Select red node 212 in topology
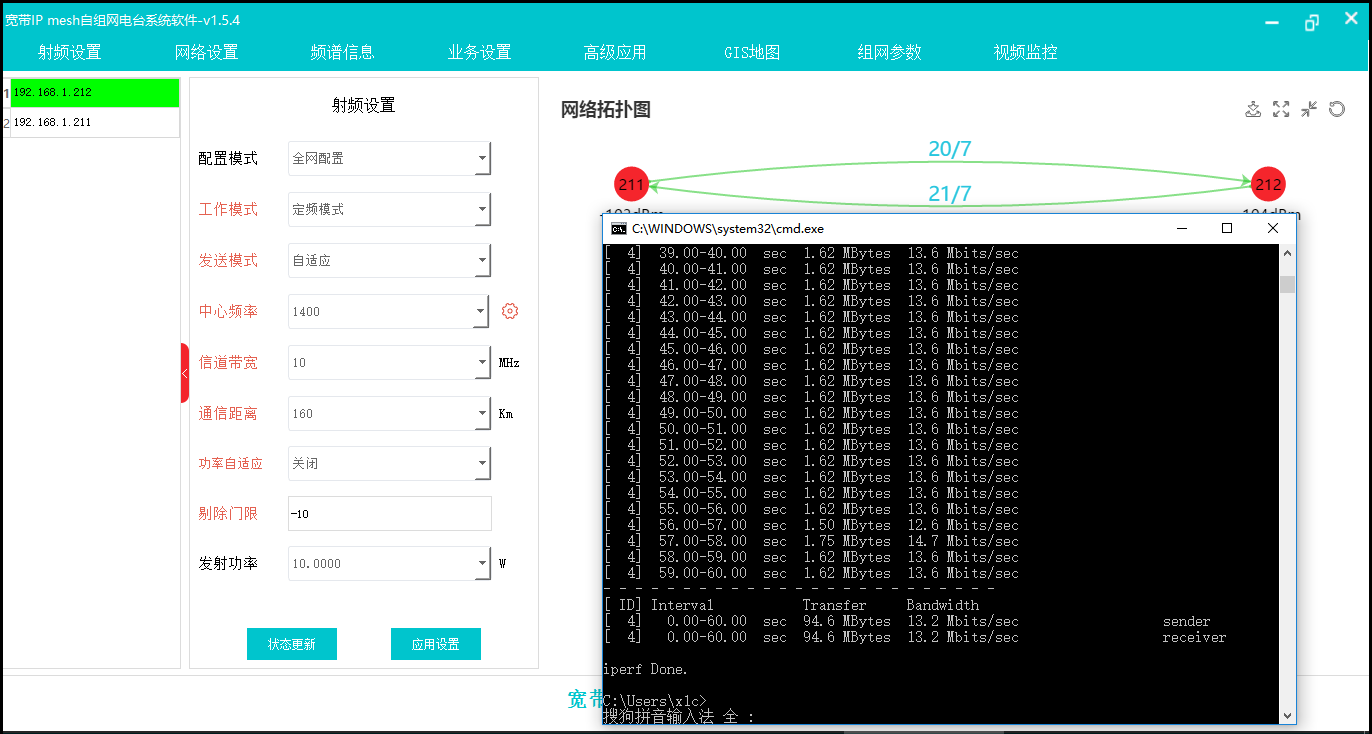This screenshot has width=1372, height=734. [1268, 184]
